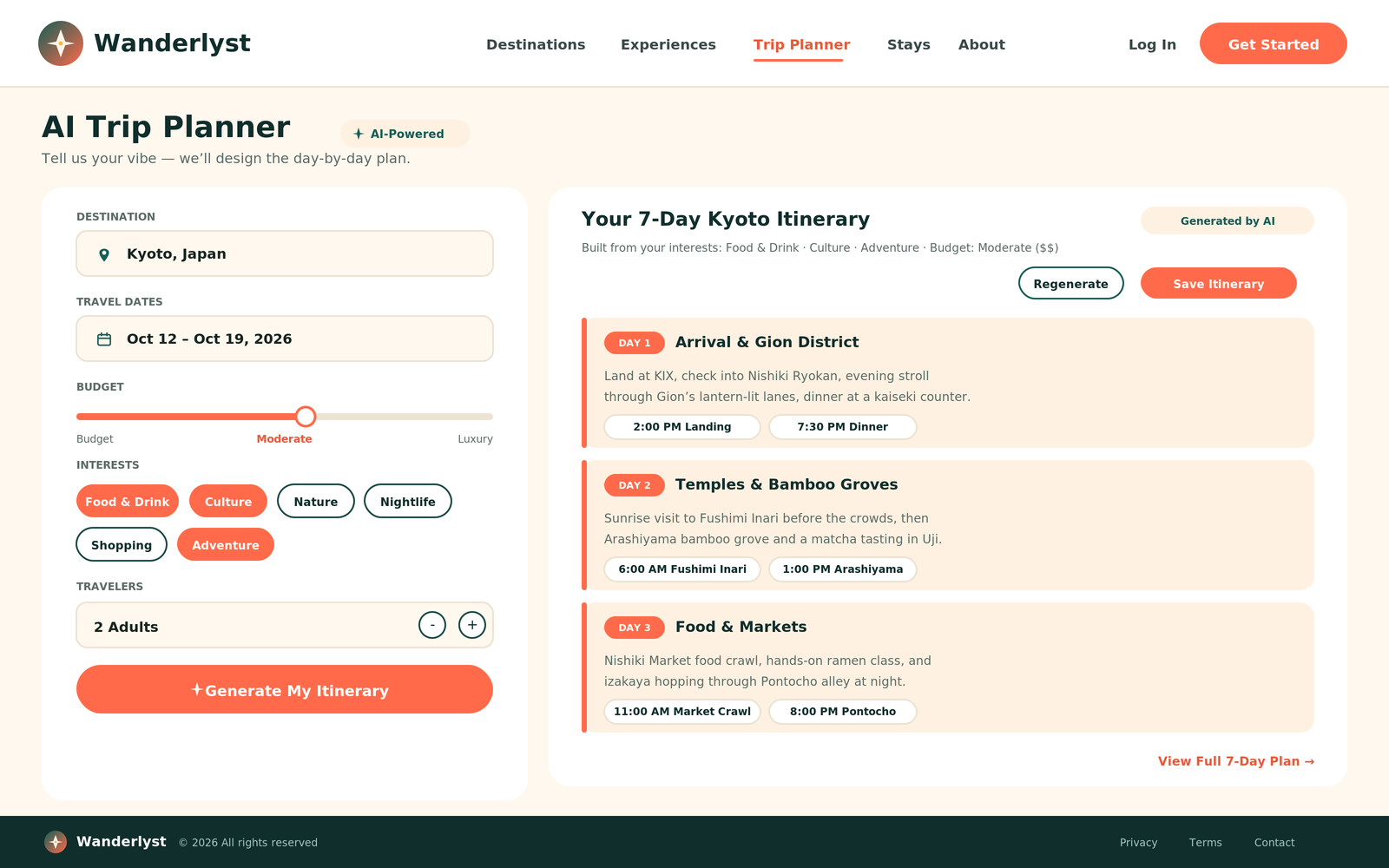1389x868 pixels.
Task: Click the 2:00 PM Landing chip
Action: coord(682,427)
